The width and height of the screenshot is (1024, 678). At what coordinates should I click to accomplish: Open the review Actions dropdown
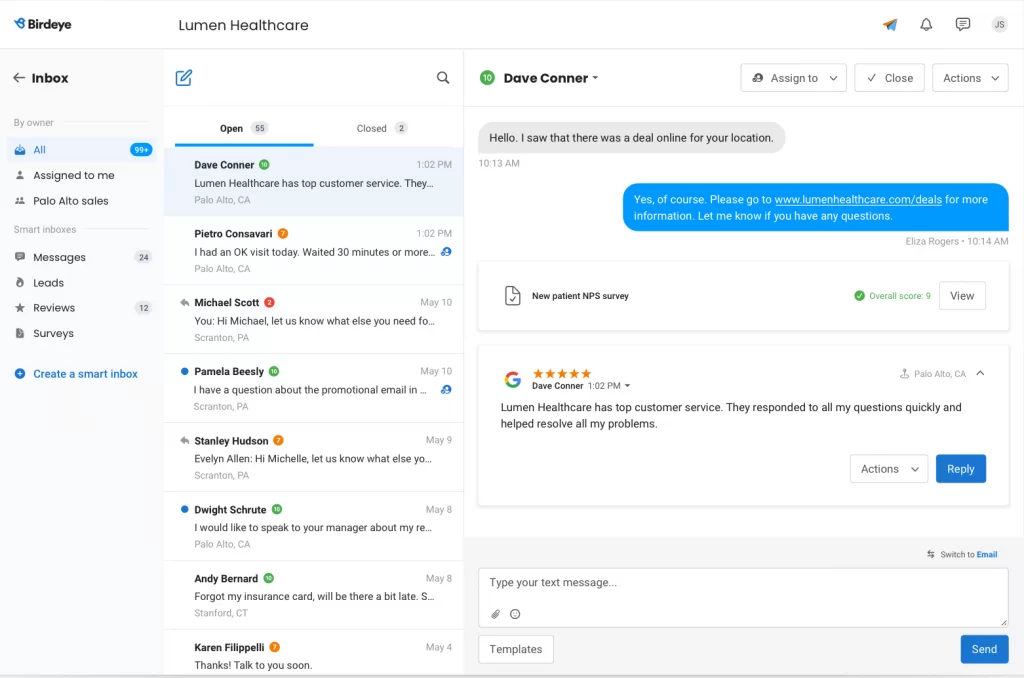pos(889,469)
